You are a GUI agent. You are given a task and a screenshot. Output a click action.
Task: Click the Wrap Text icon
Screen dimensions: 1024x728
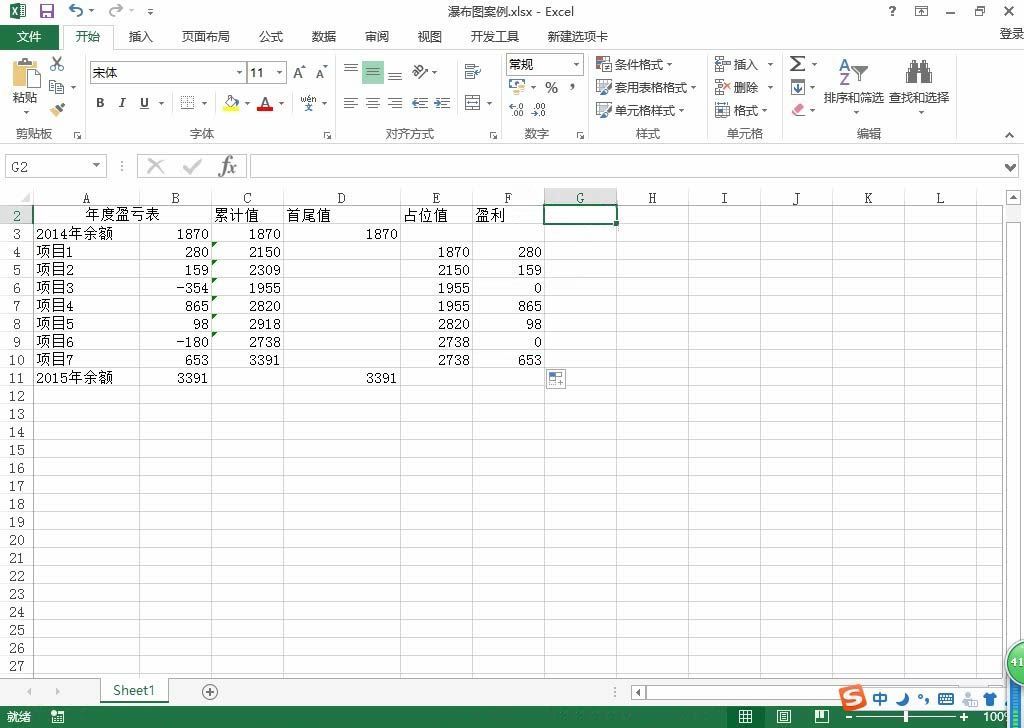click(x=472, y=72)
